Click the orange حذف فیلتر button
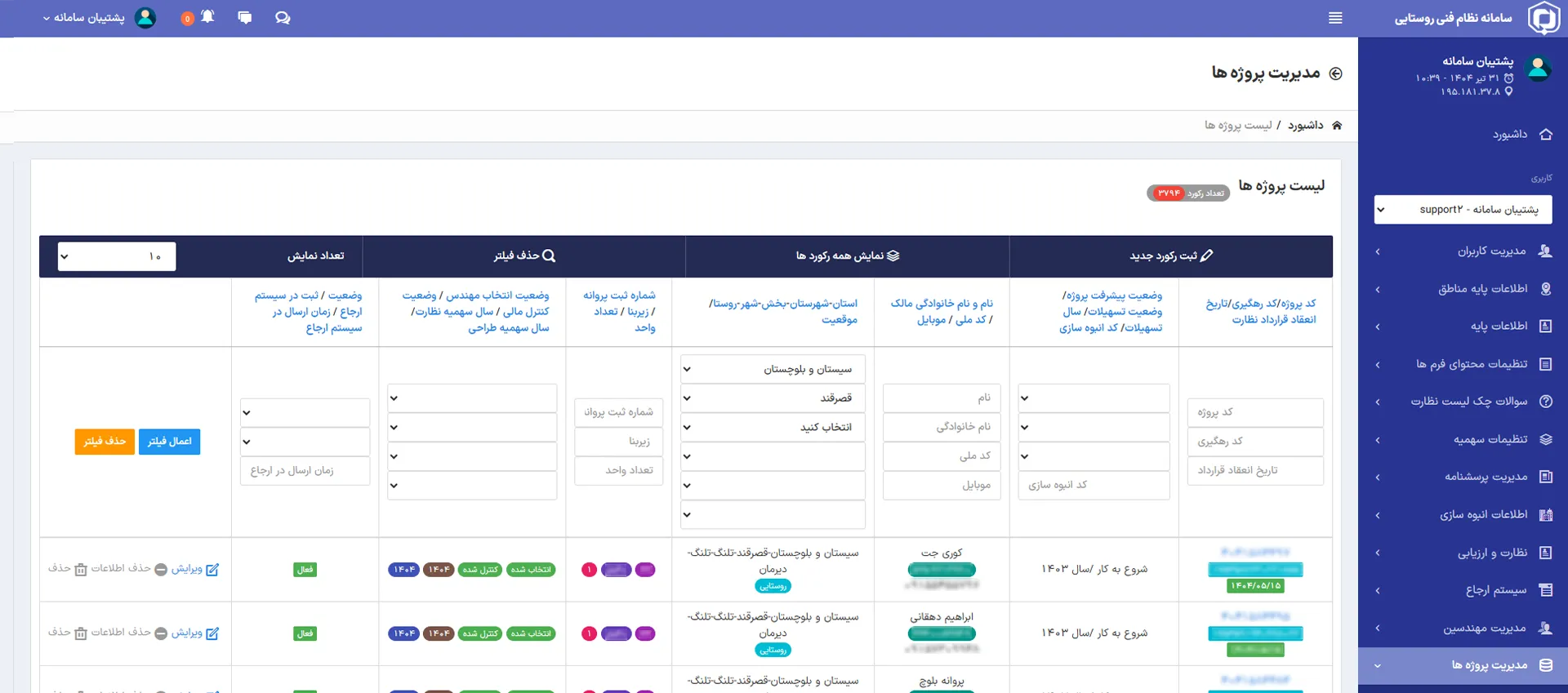This screenshot has width=1568, height=693. [x=105, y=442]
